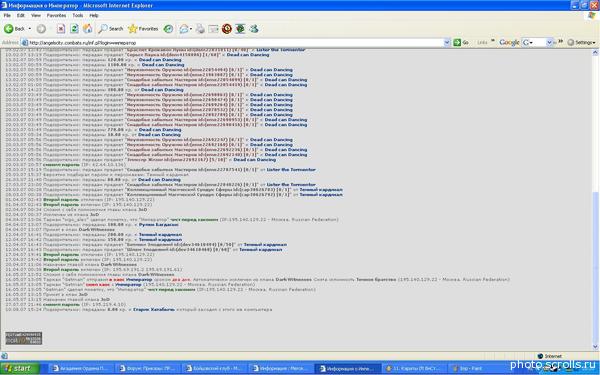
Task: Click the green Go button
Action: coord(461,42)
